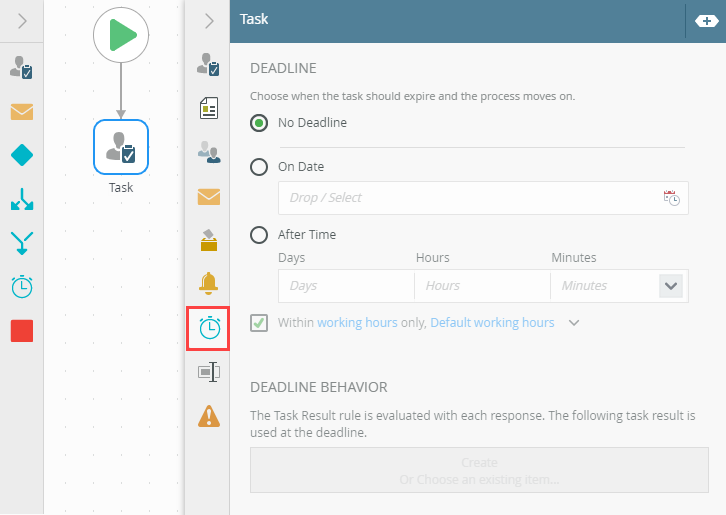Open the Deadline clock tab
This screenshot has height=515, width=726.
(x=208, y=328)
